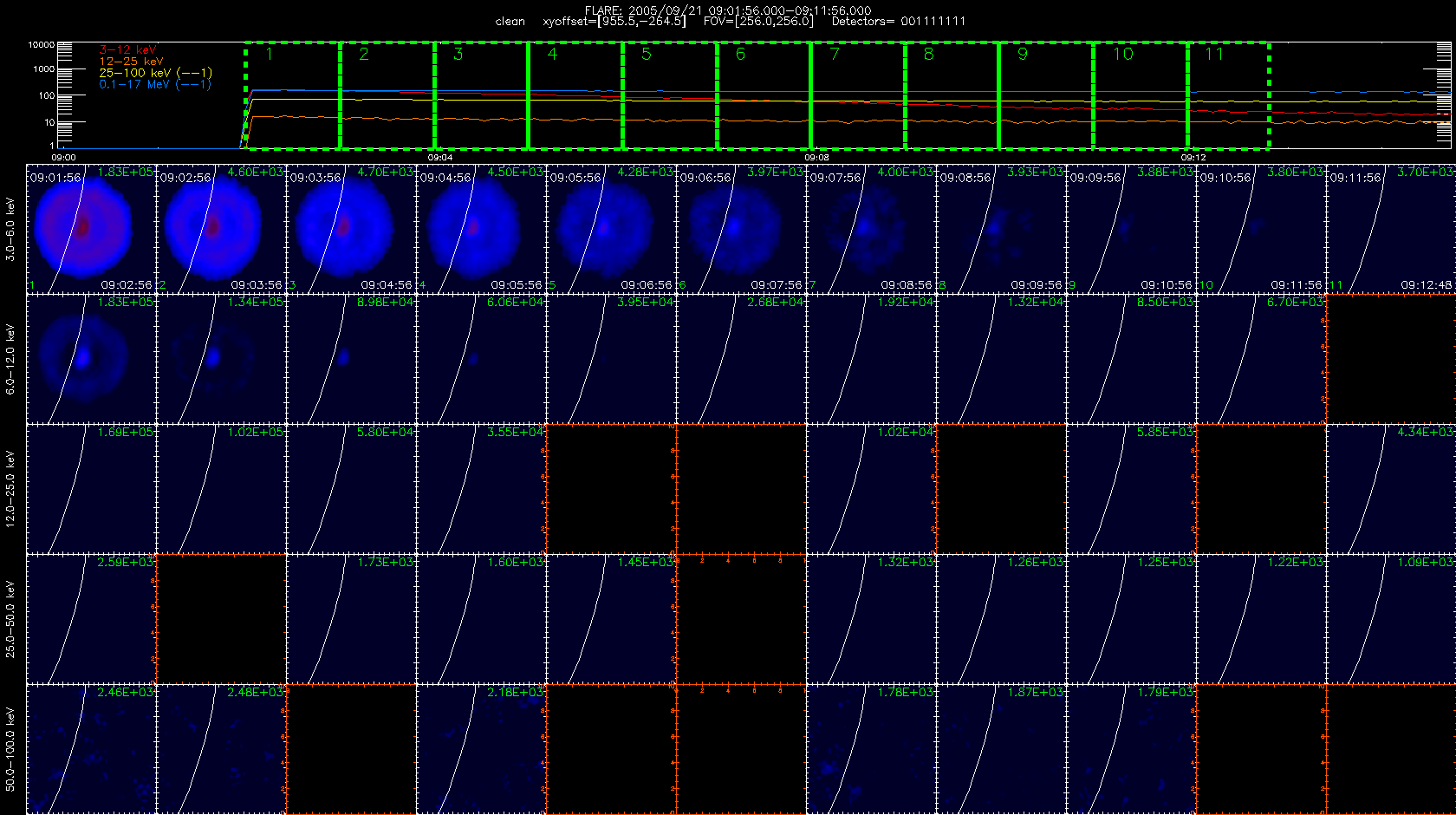The width and height of the screenshot is (1456, 815).
Task: Click the 09:08 tick label on time axis
Action: coord(816,158)
